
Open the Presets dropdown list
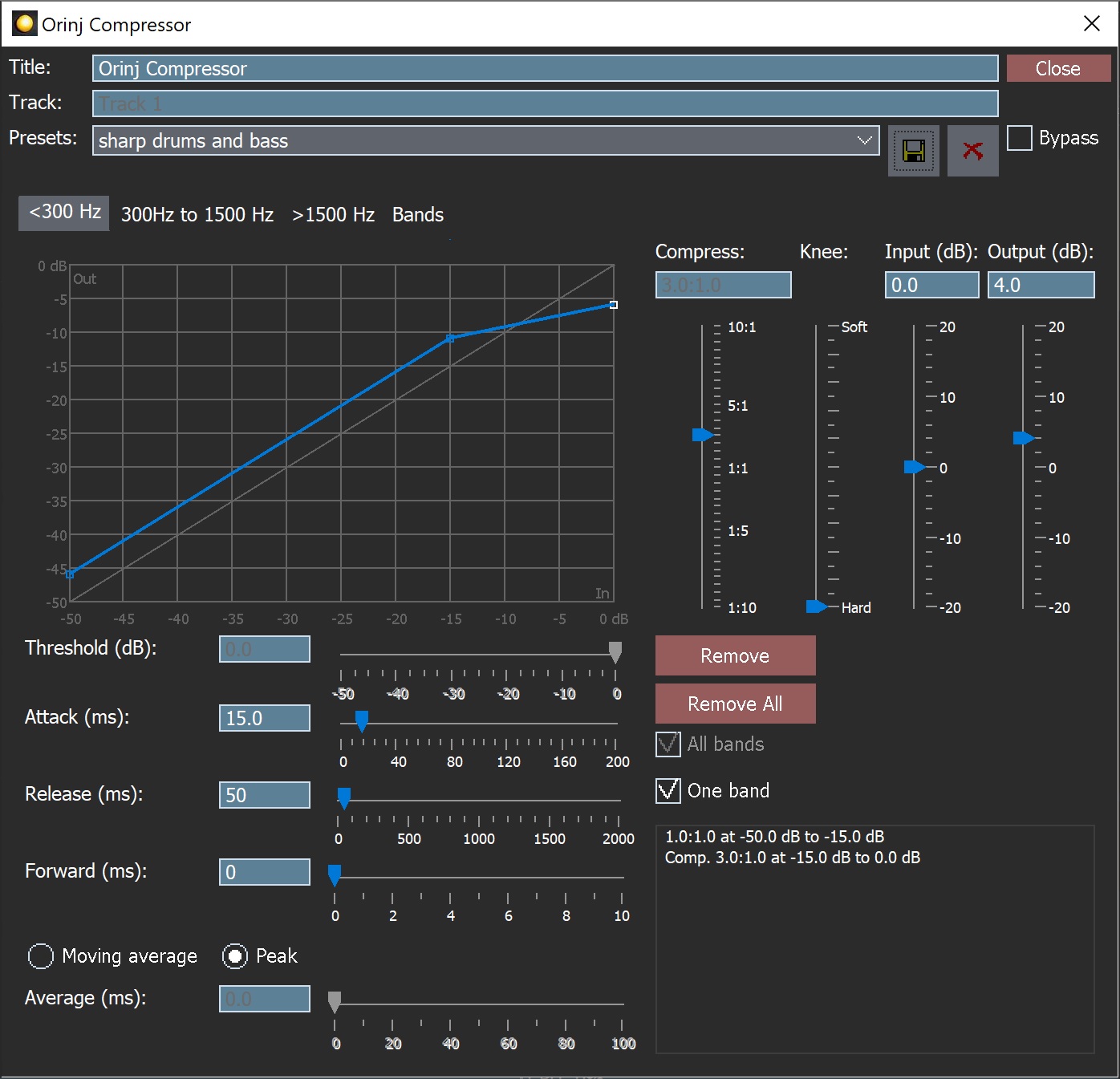[864, 140]
